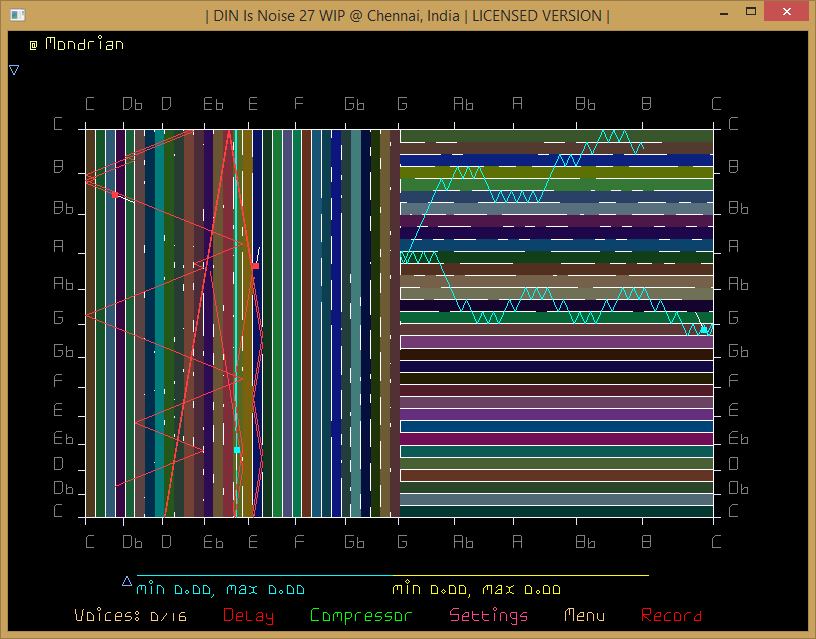Viewport: 816px width, 639px height.
Task: Click the F note label on top axis
Action: (x=298, y=104)
